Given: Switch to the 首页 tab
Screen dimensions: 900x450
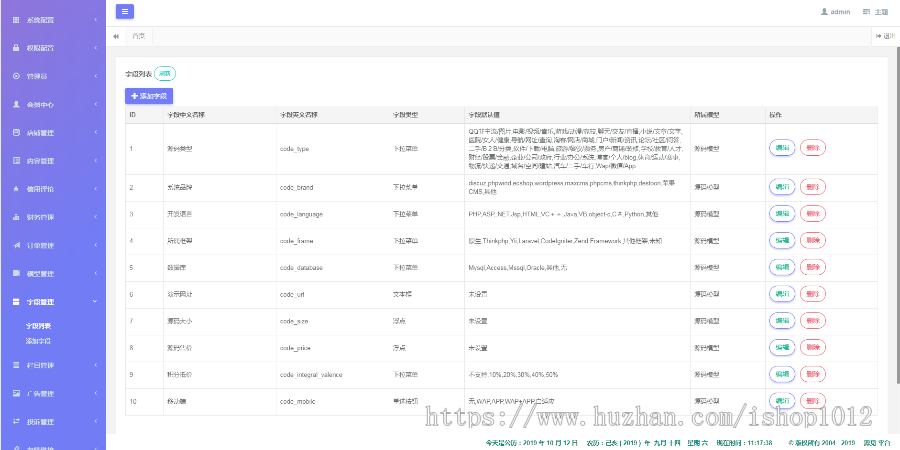Looking at the screenshot, I should click(x=138, y=36).
